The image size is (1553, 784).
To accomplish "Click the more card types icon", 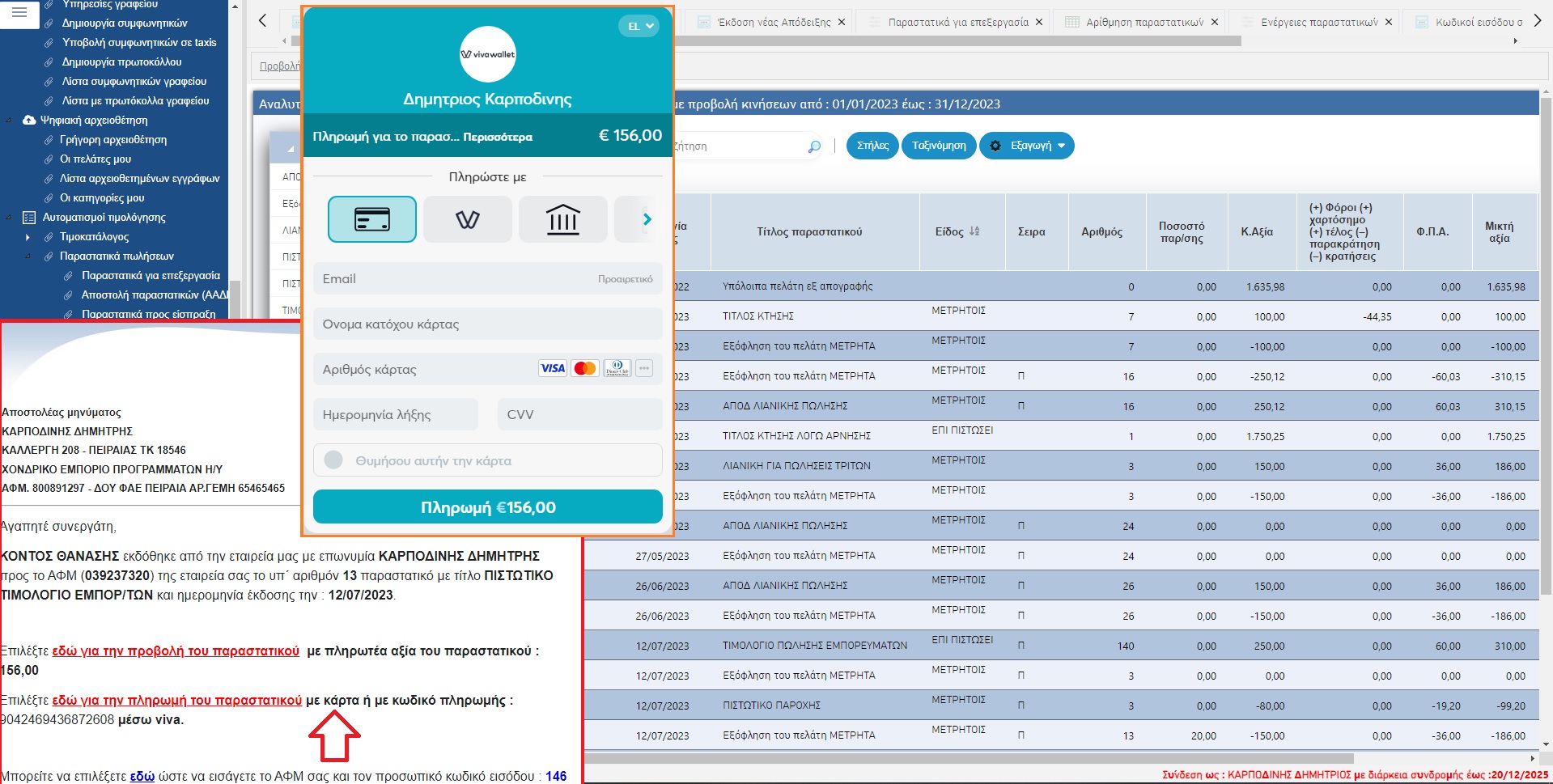I will 644,369.
